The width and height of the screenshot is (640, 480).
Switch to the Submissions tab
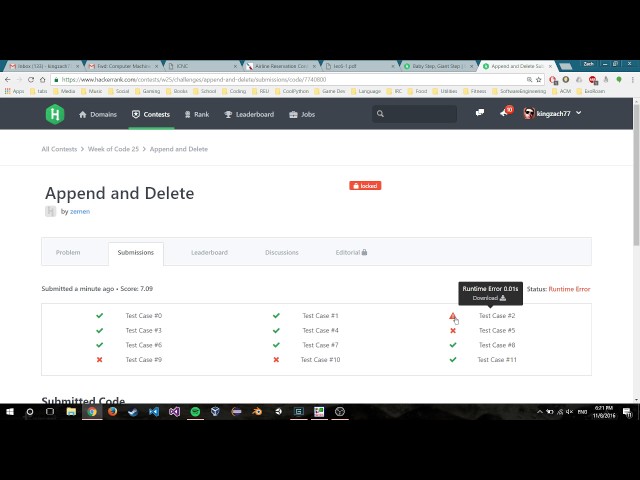(136, 253)
